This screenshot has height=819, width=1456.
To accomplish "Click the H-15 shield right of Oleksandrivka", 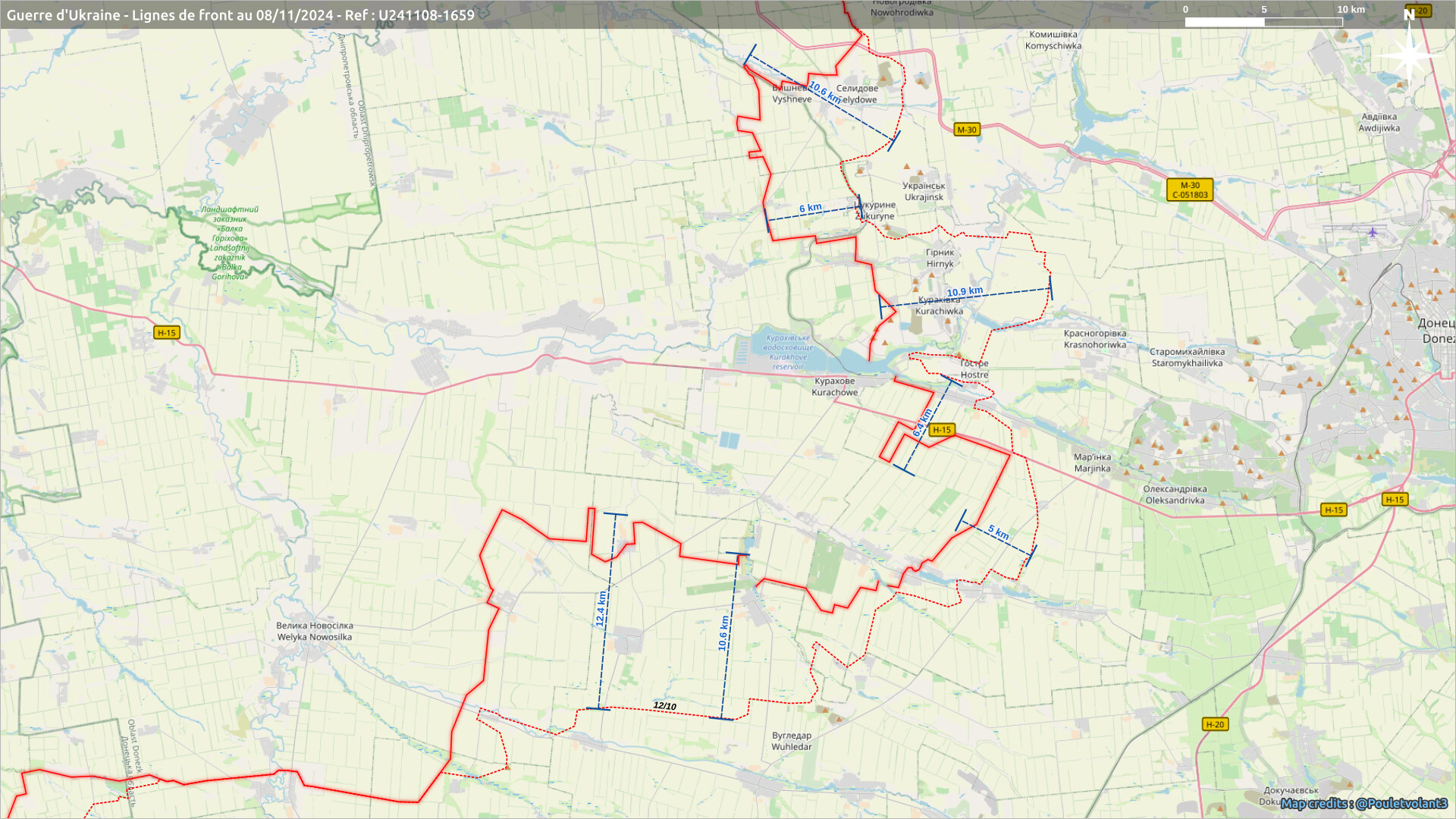I will coord(1334,510).
